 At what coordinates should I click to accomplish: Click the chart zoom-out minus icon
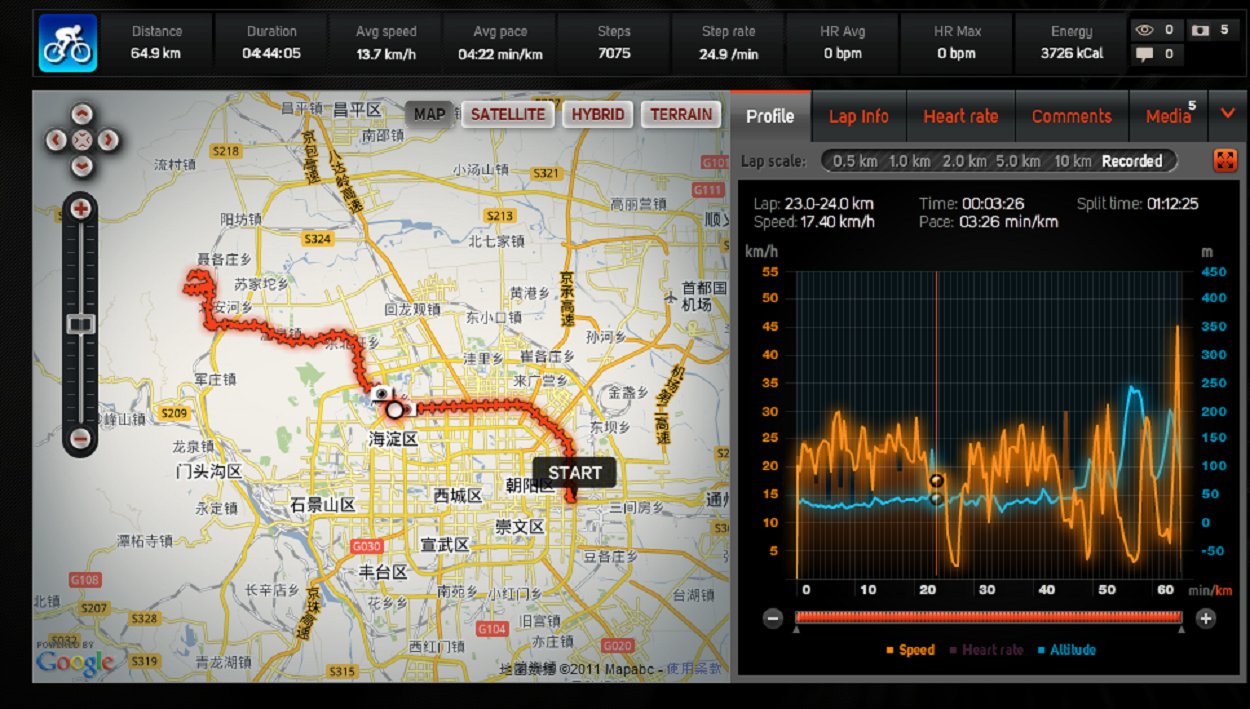coord(773,618)
